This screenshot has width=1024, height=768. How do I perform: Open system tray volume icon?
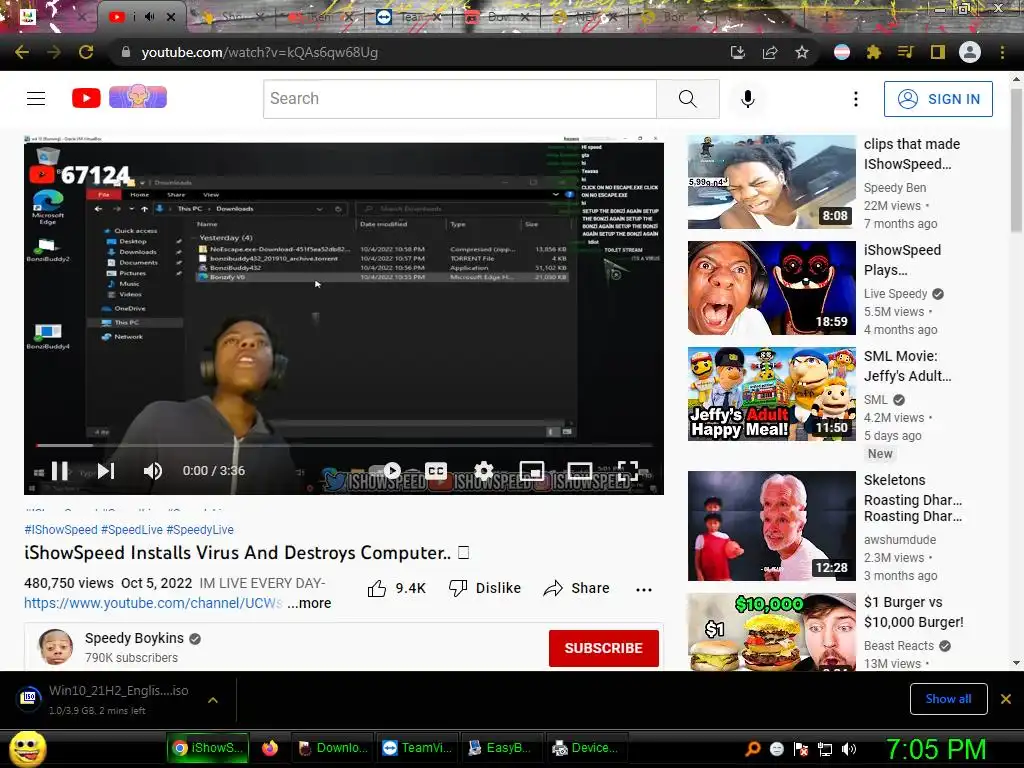(849, 749)
